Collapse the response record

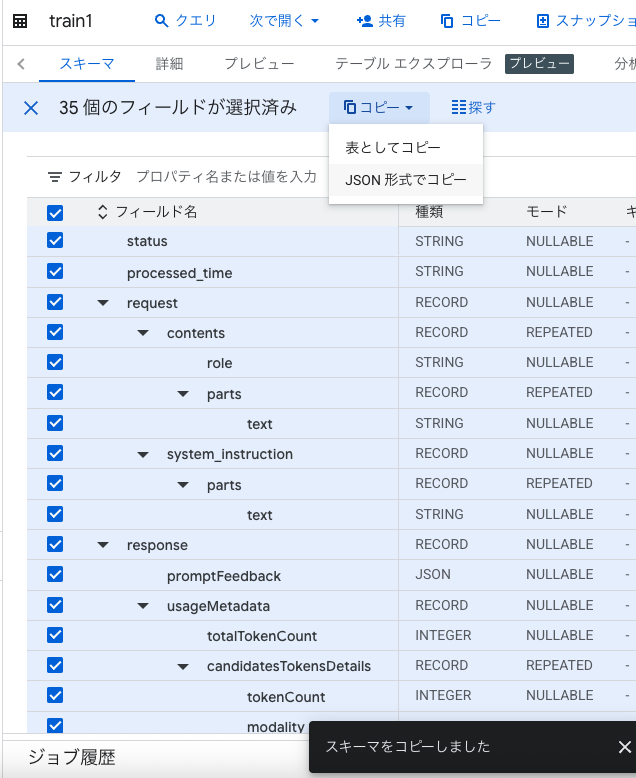(x=103, y=545)
